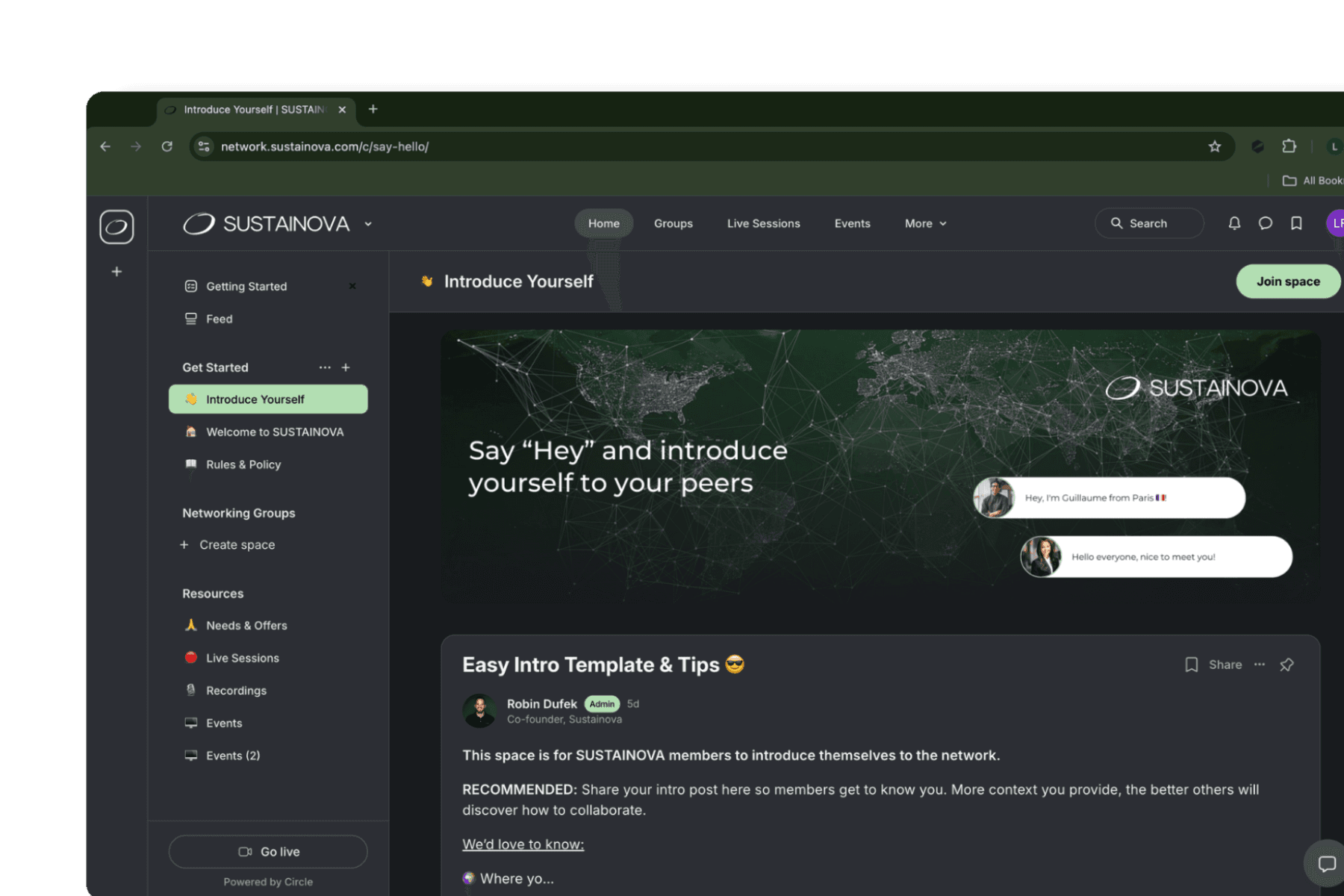The width and height of the screenshot is (1344, 896).
Task: Switch to the Home tab
Action: [x=603, y=223]
